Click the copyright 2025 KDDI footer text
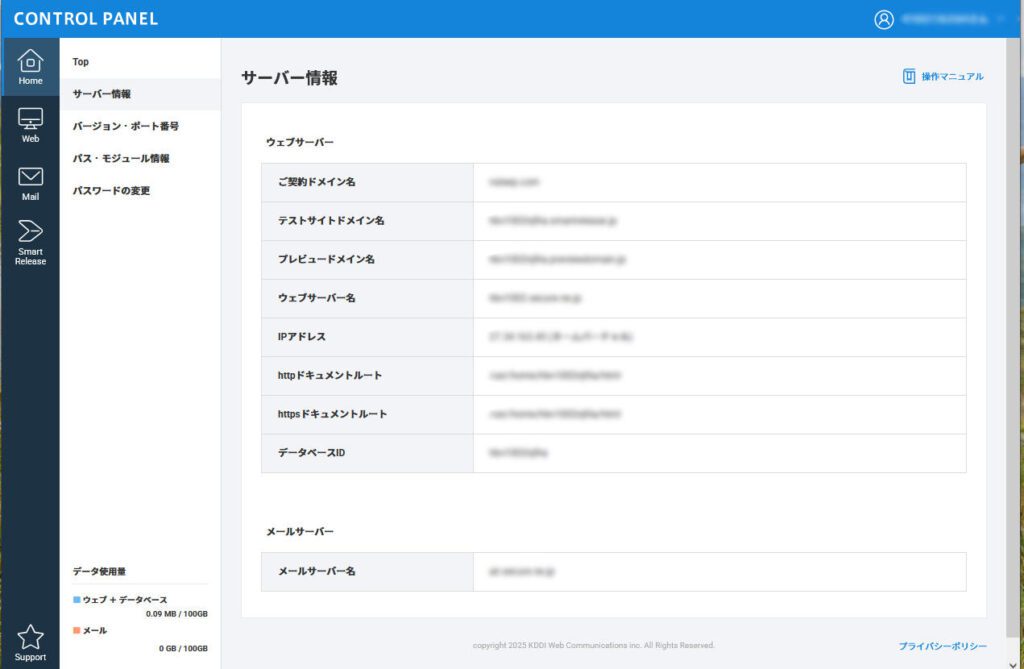This screenshot has height=669, width=1024. (593, 645)
